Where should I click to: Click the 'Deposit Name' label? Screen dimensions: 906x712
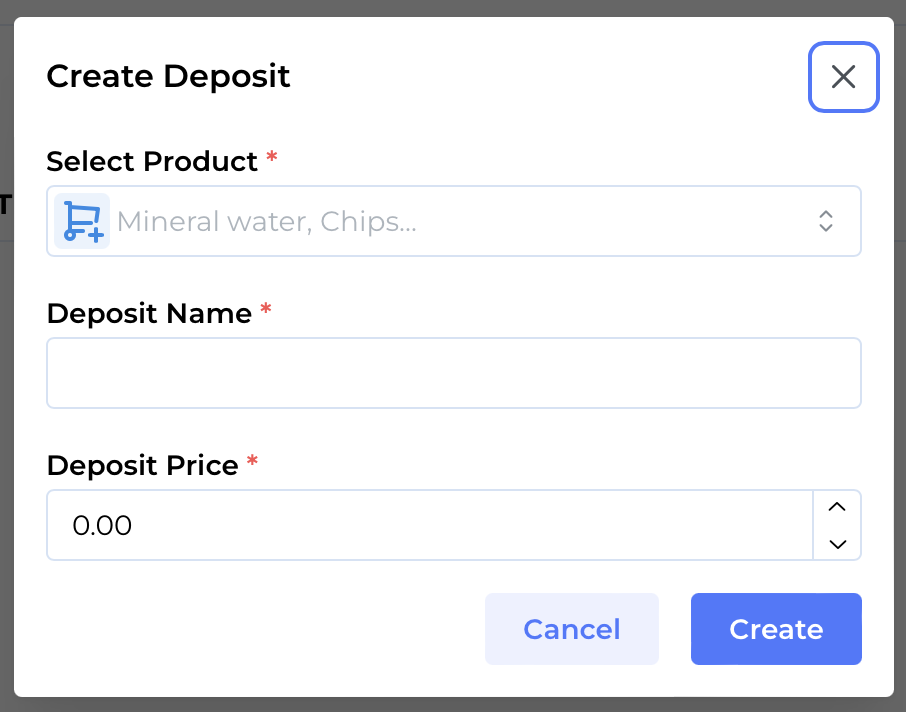click(149, 313)
